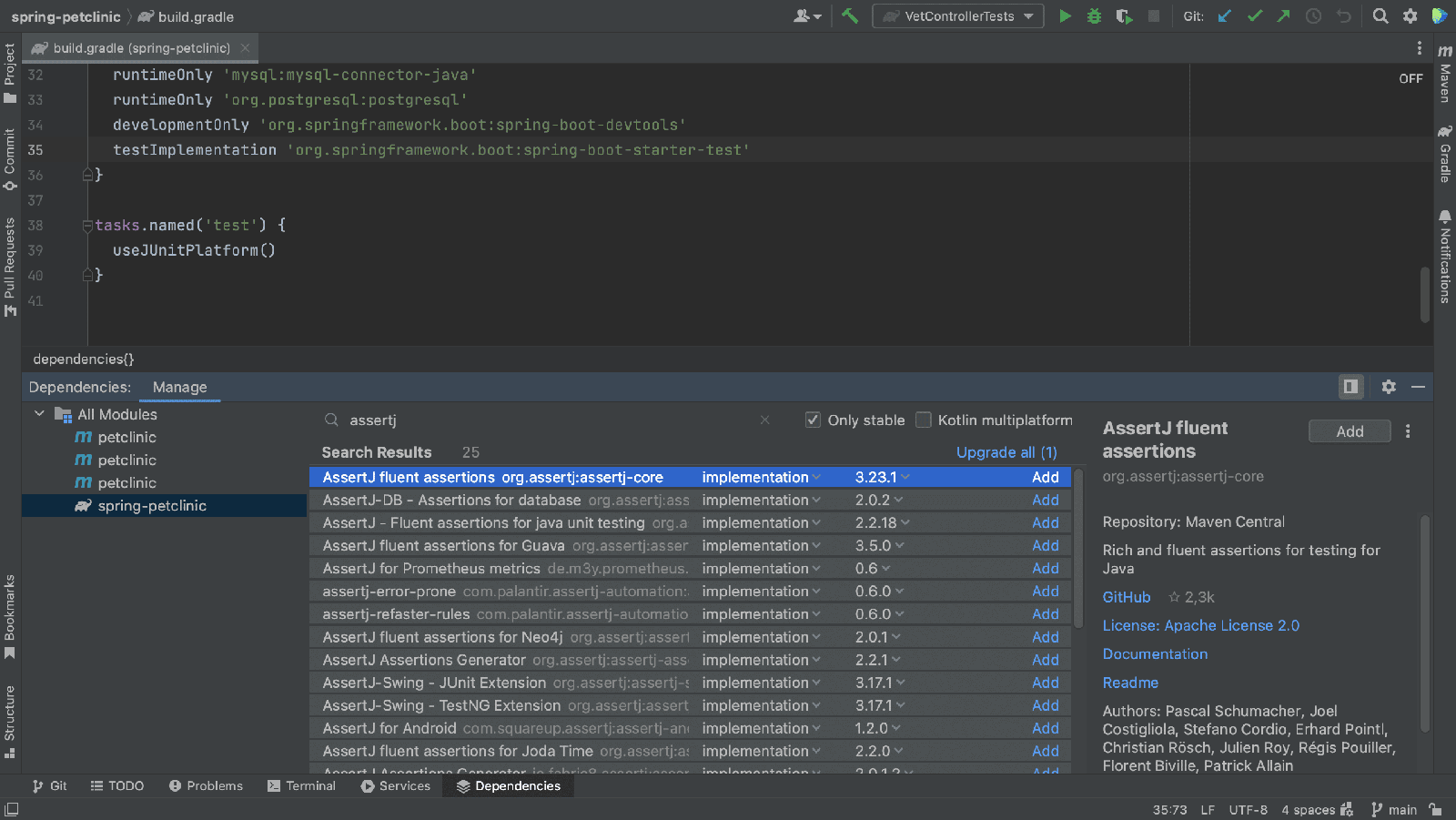Open the Terminal tool window tab

coord(301,785)
